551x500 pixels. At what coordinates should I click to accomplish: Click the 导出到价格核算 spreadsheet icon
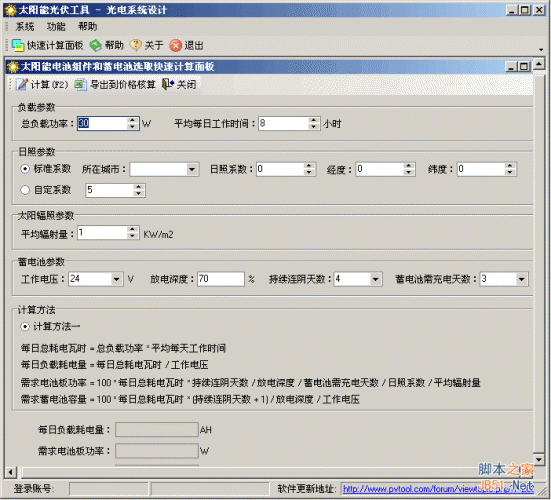[x=80, y=84]
